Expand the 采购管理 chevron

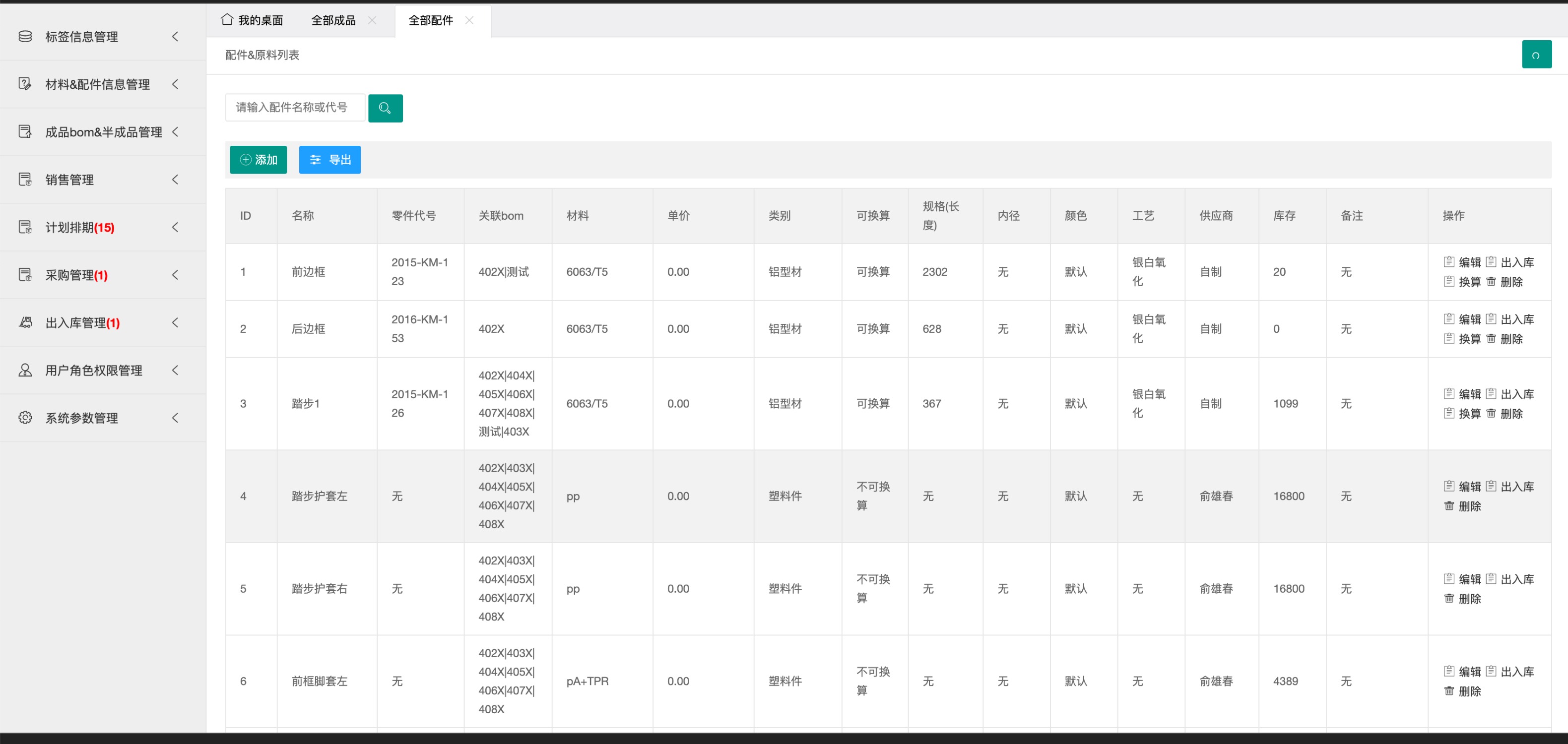(x=175, y=274)
